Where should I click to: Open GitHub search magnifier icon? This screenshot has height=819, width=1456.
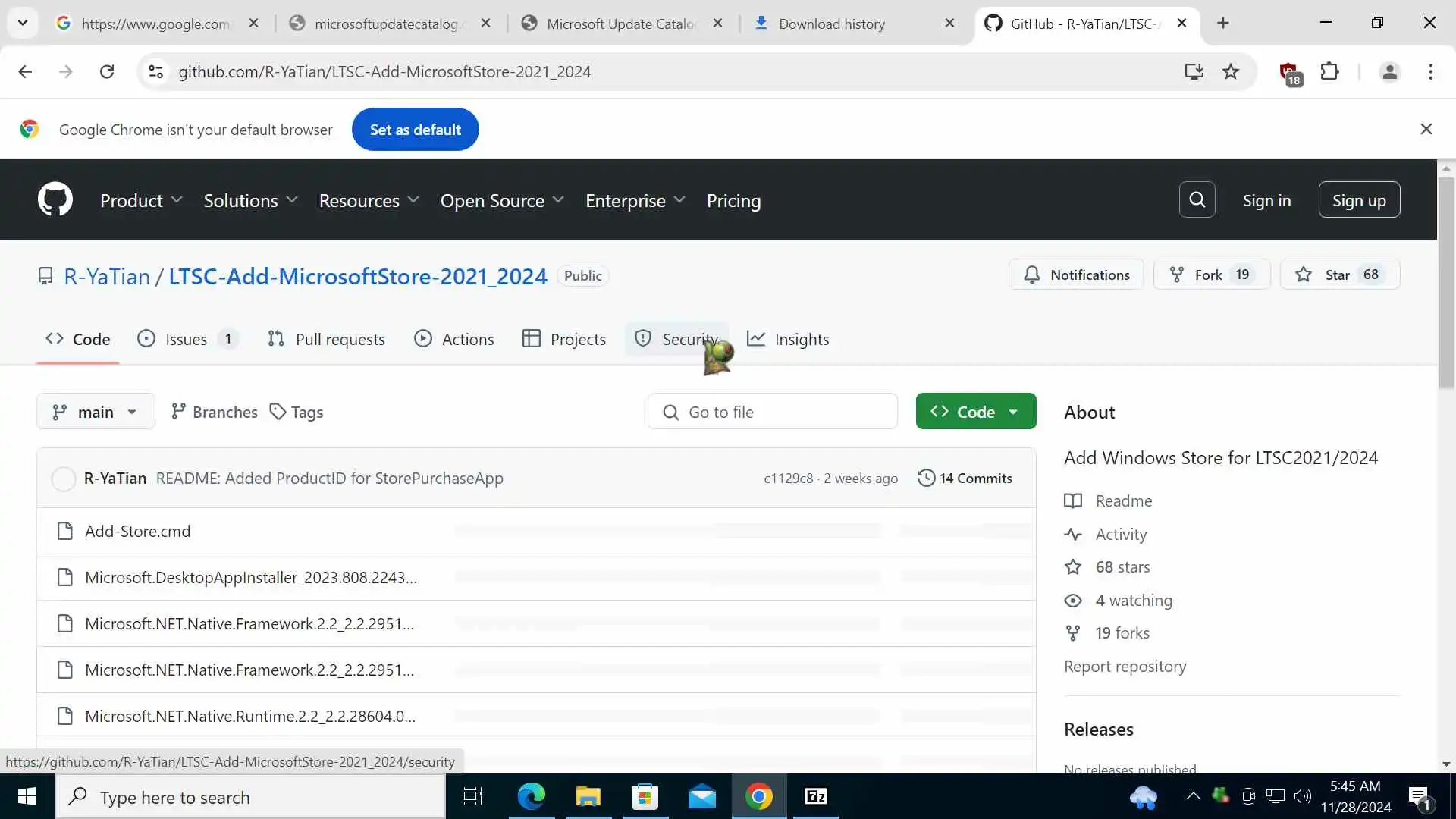tap(1197, 199)
